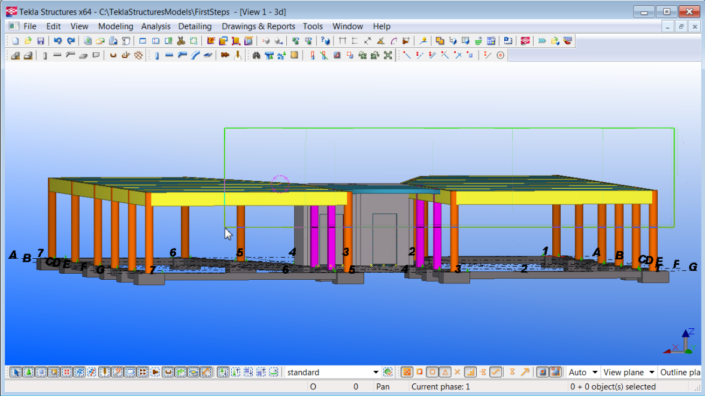Screen dimensions: 705x396
Task: Click the help question mark icon
Action: pos(325,41)
